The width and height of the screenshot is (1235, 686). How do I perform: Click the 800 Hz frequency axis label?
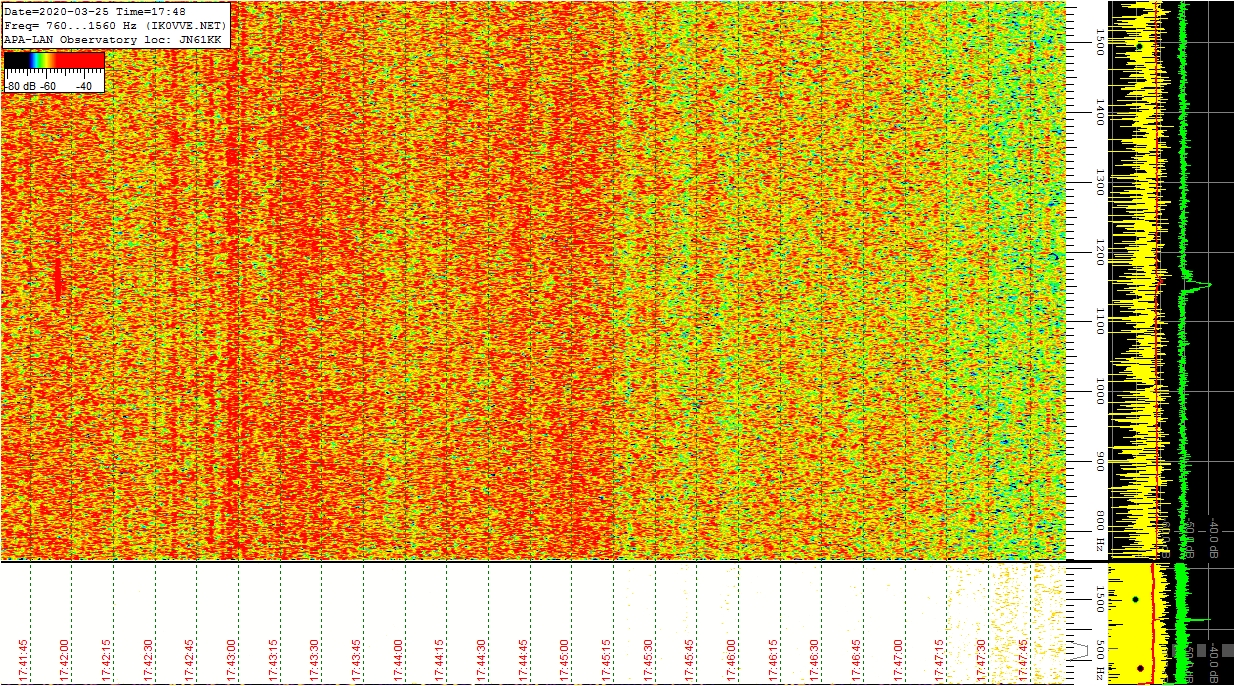[x=1100, y=532]
